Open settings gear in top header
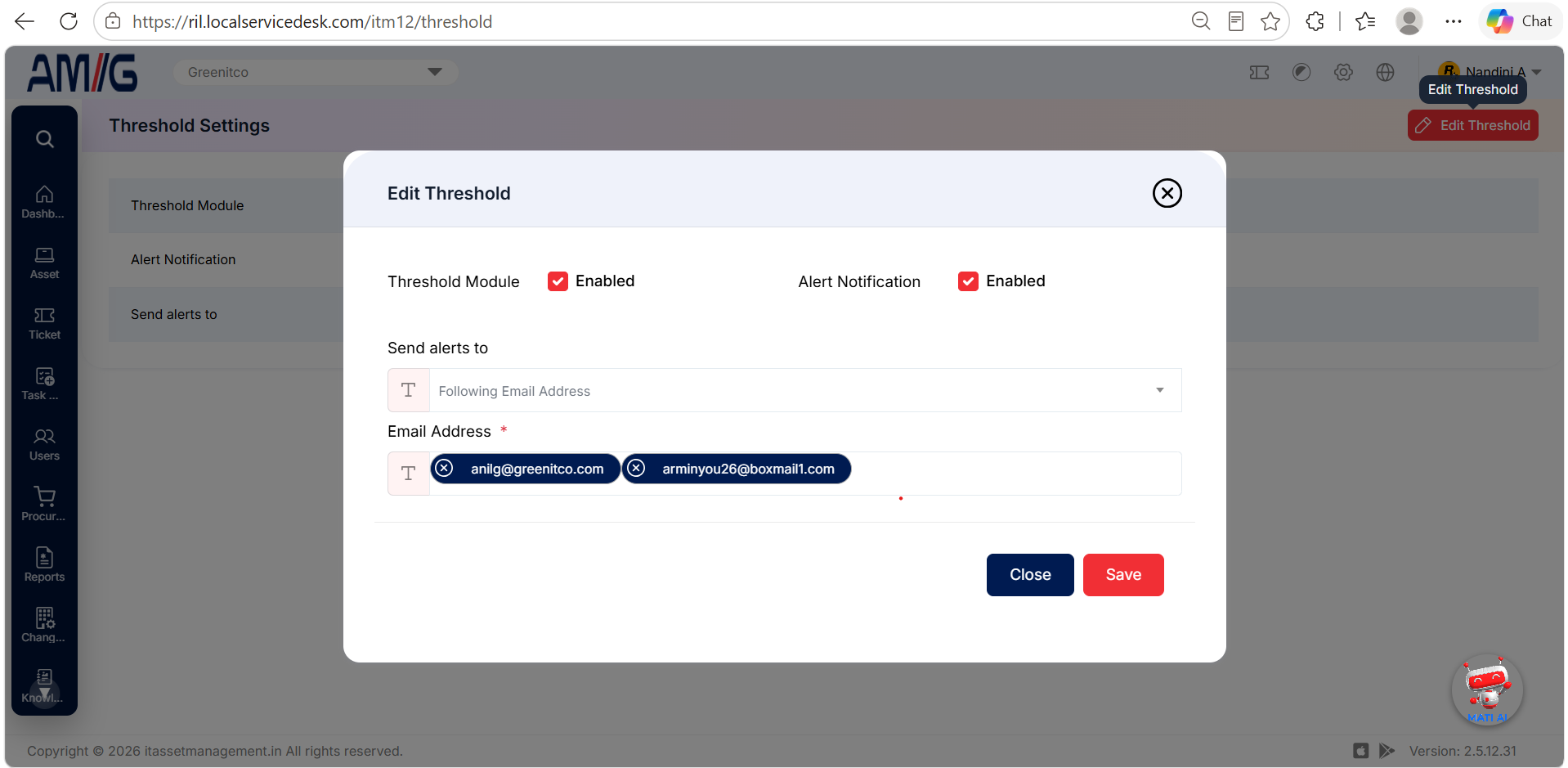Screen dimensions: 1568x768 click(x=1343, y=73)
